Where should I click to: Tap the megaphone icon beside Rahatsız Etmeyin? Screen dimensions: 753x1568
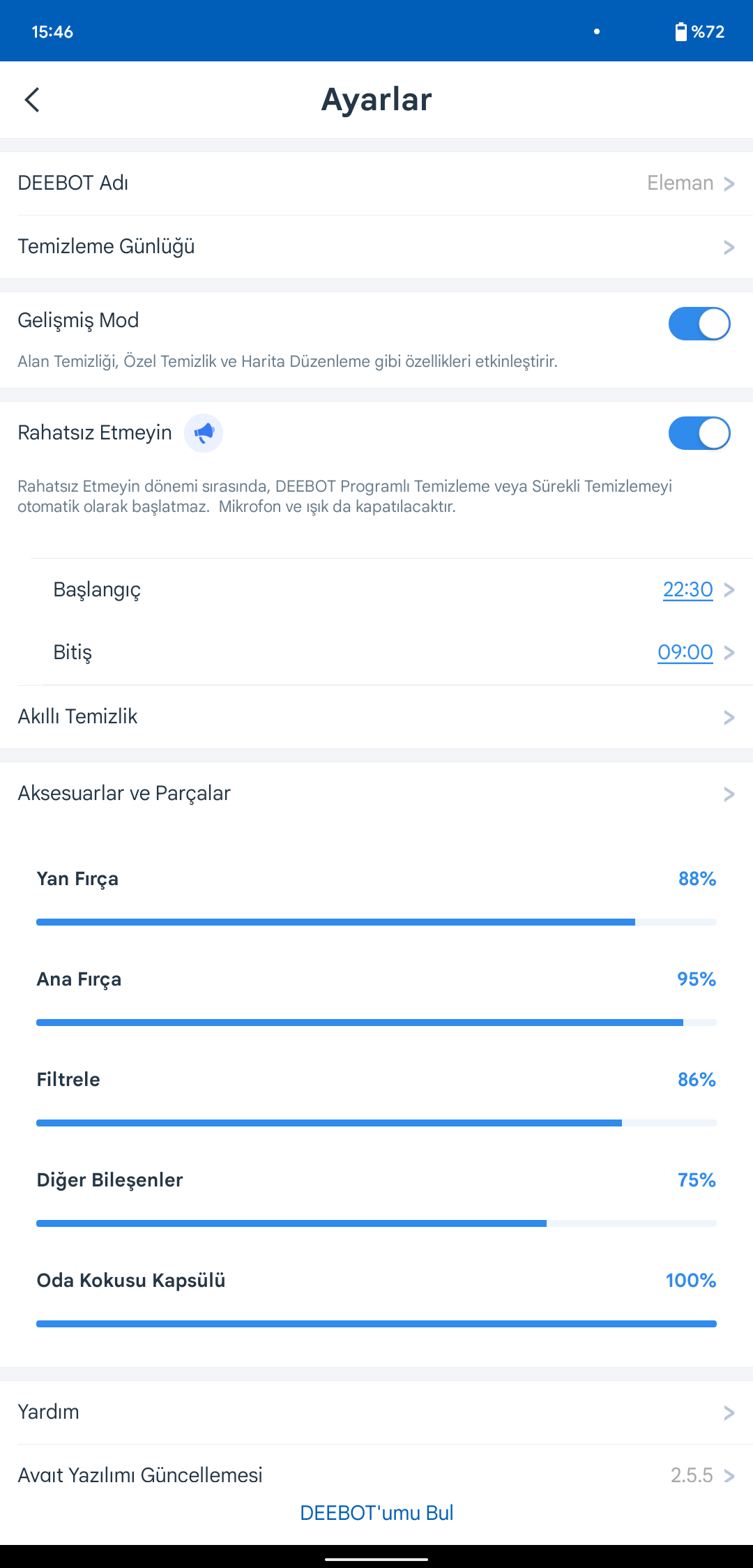[204, 433]
